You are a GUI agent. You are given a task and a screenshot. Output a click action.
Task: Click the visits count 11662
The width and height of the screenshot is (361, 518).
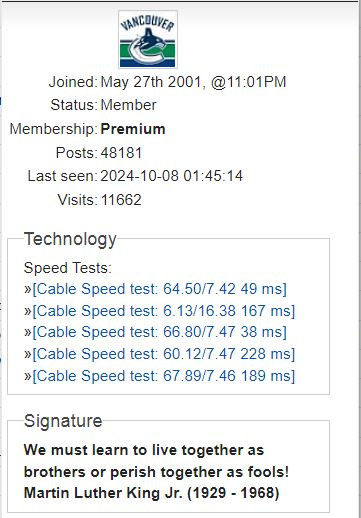(x=121, y=200)
